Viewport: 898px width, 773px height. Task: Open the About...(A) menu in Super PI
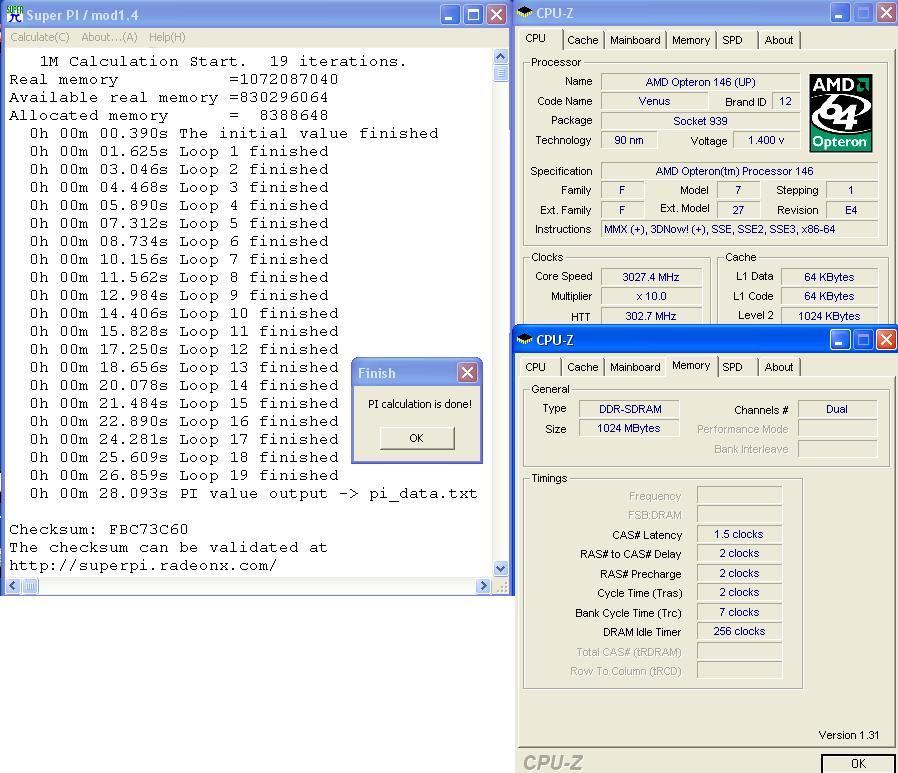coord(109,37)
